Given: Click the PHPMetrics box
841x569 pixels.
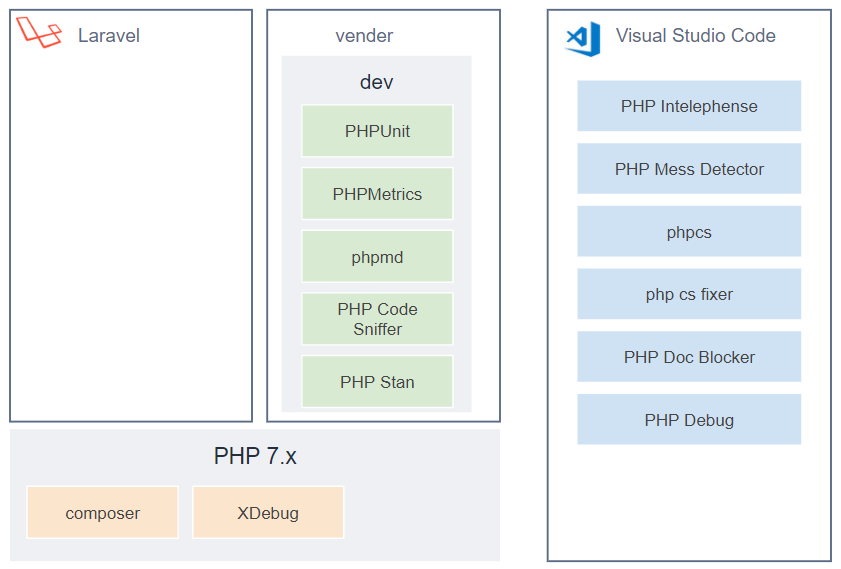Looking at the screenshot, I should point(377,194).
